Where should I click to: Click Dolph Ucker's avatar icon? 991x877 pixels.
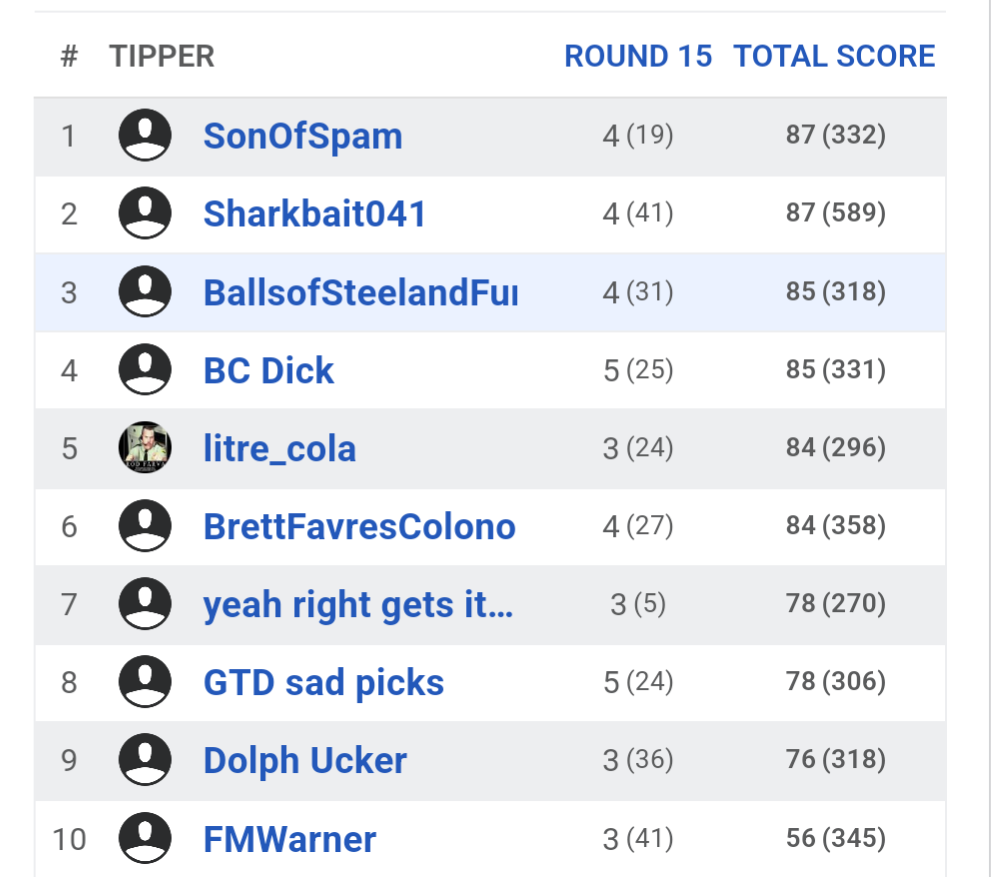[145, 760]
